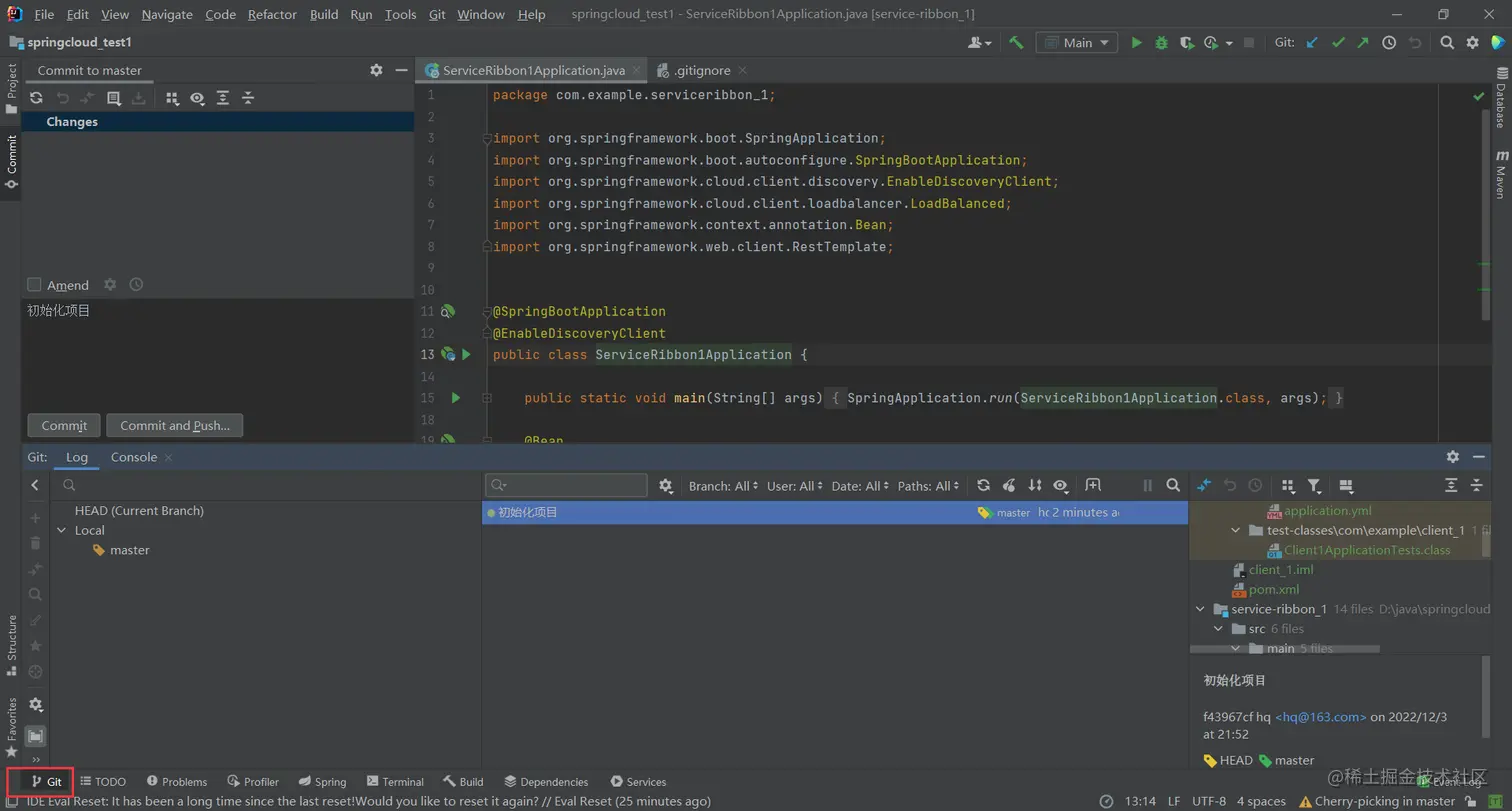Open the Refactor menu
Viewport: 1512px width, 811px height.
[272, 14]
